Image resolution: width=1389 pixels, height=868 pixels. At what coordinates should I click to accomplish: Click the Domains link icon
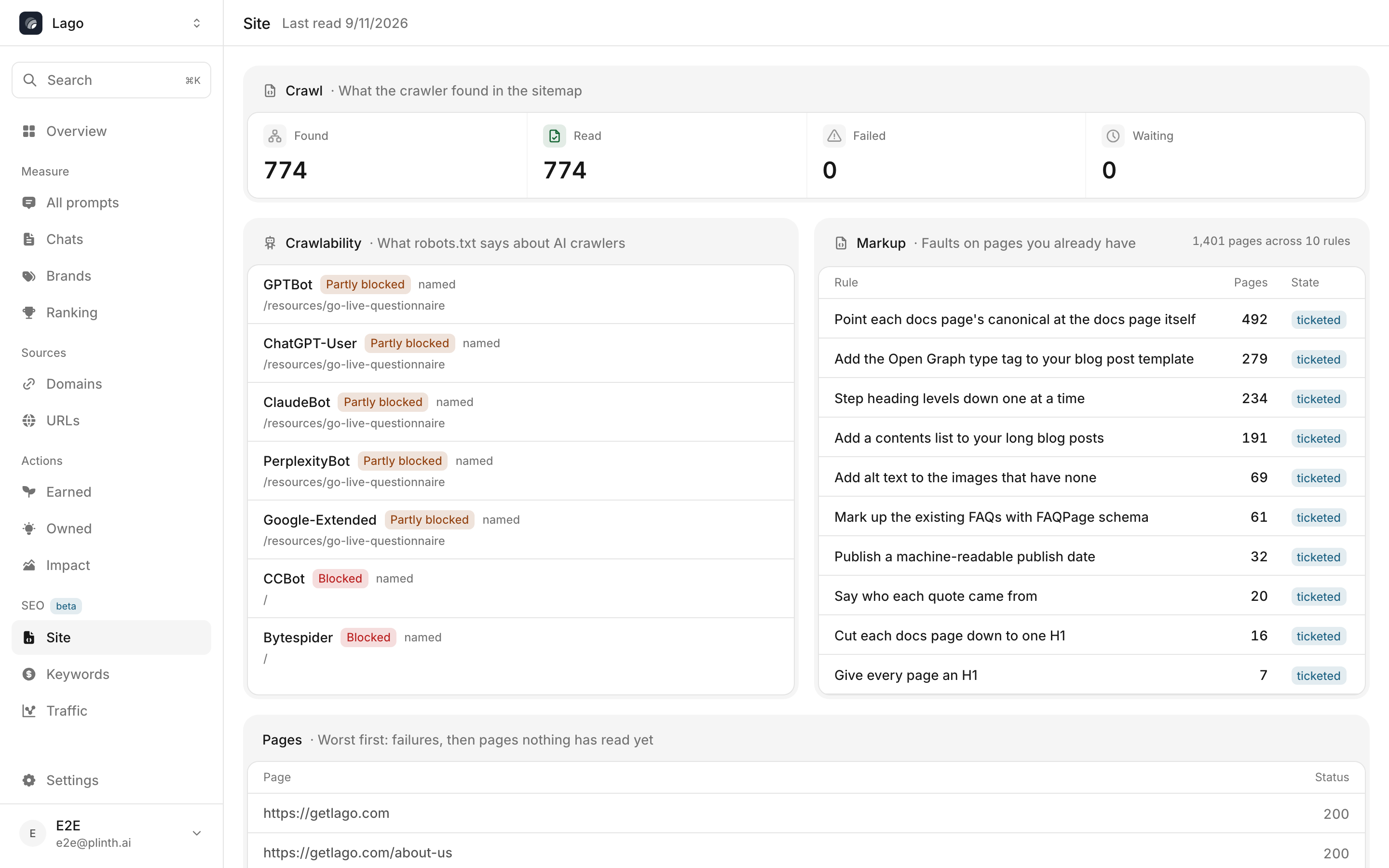click(x=29, y=384)
